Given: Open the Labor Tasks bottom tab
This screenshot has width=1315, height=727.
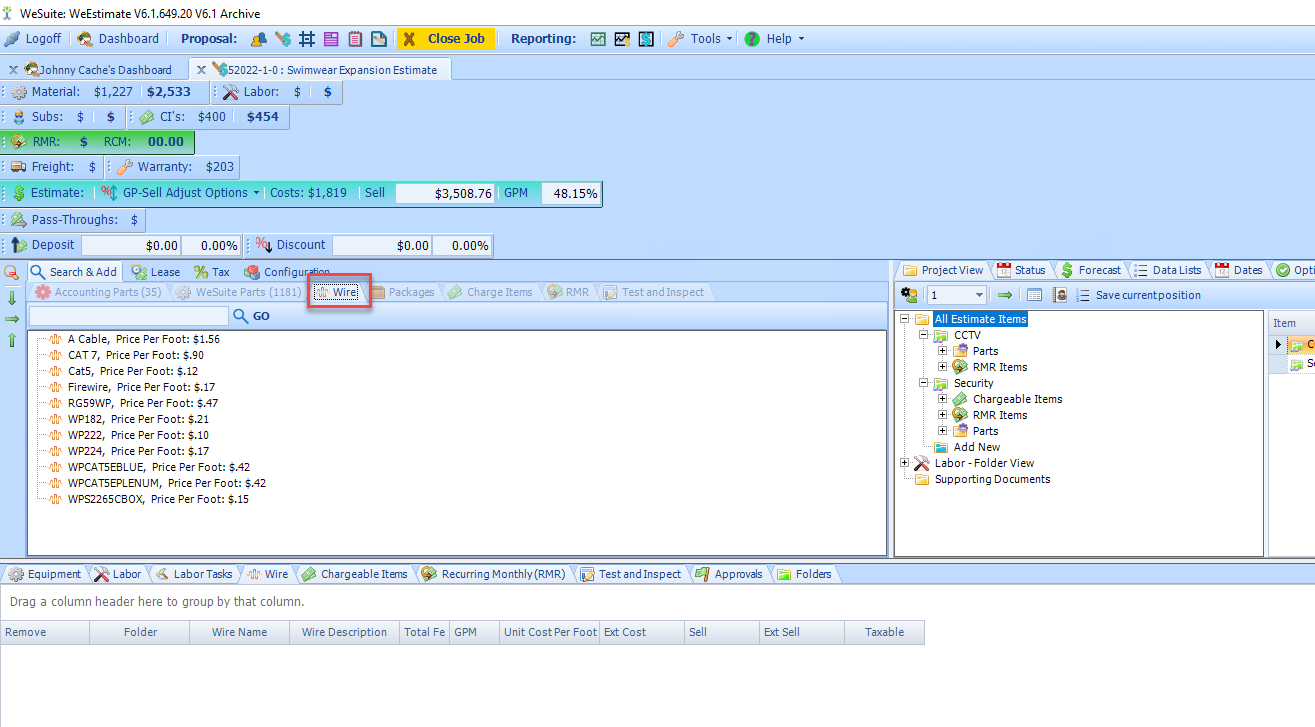Looking at the screenshot, I should click(x=194, y=574).
